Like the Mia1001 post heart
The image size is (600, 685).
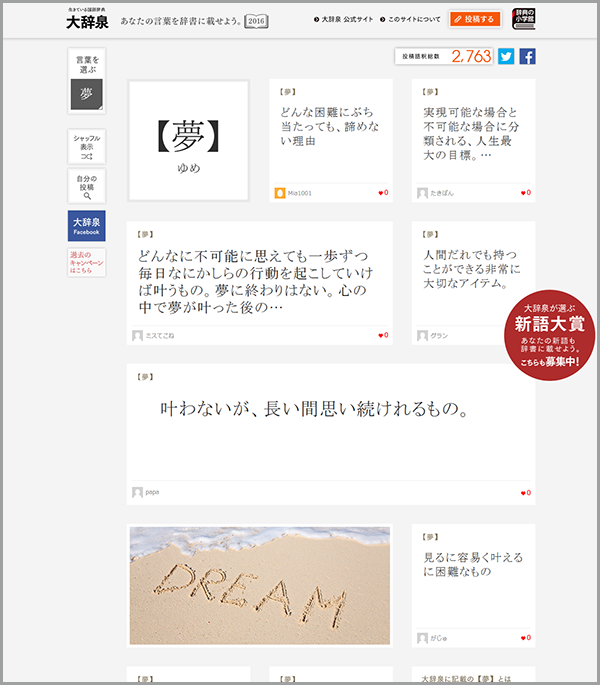383,193
